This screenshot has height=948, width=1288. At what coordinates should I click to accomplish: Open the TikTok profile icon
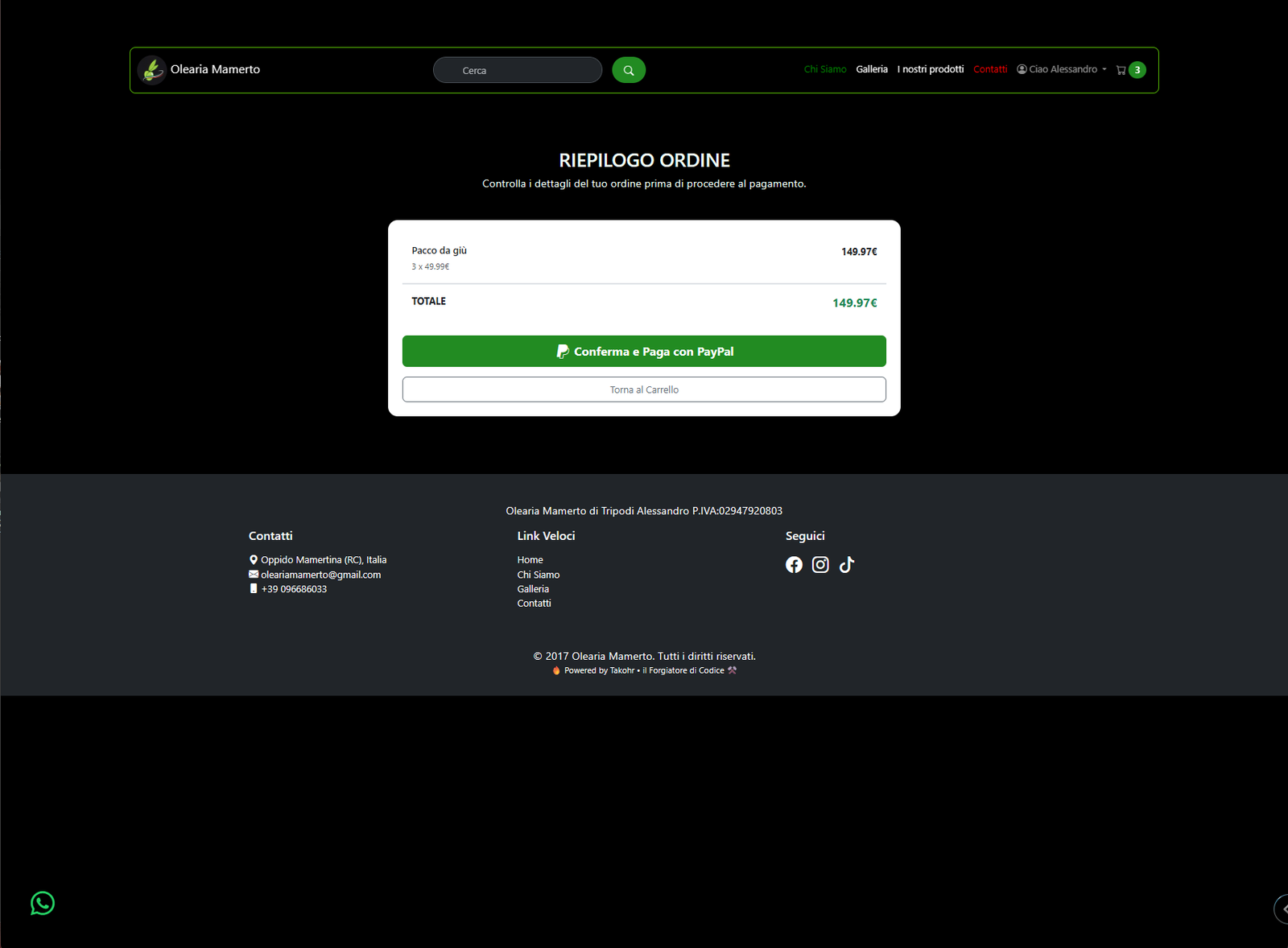846,564
